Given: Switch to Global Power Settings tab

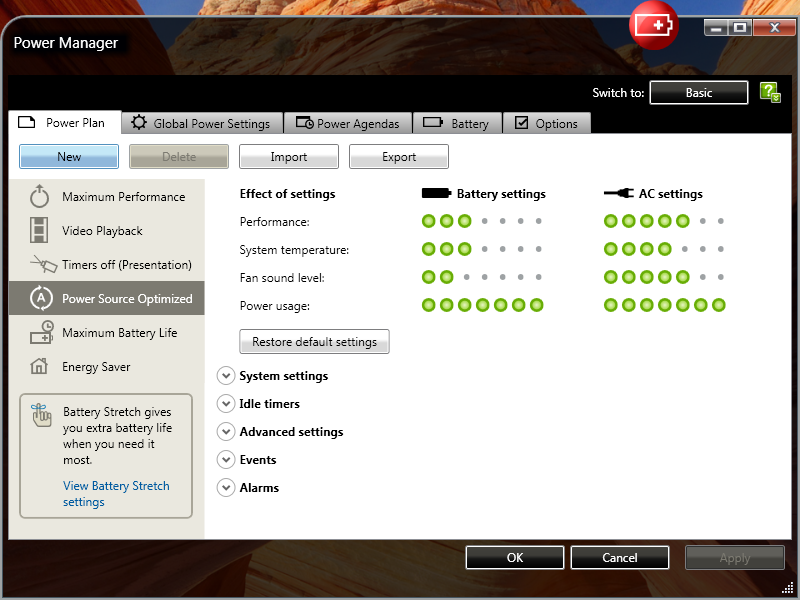Looking at the screenshot, I should click(x=201, y=124).
